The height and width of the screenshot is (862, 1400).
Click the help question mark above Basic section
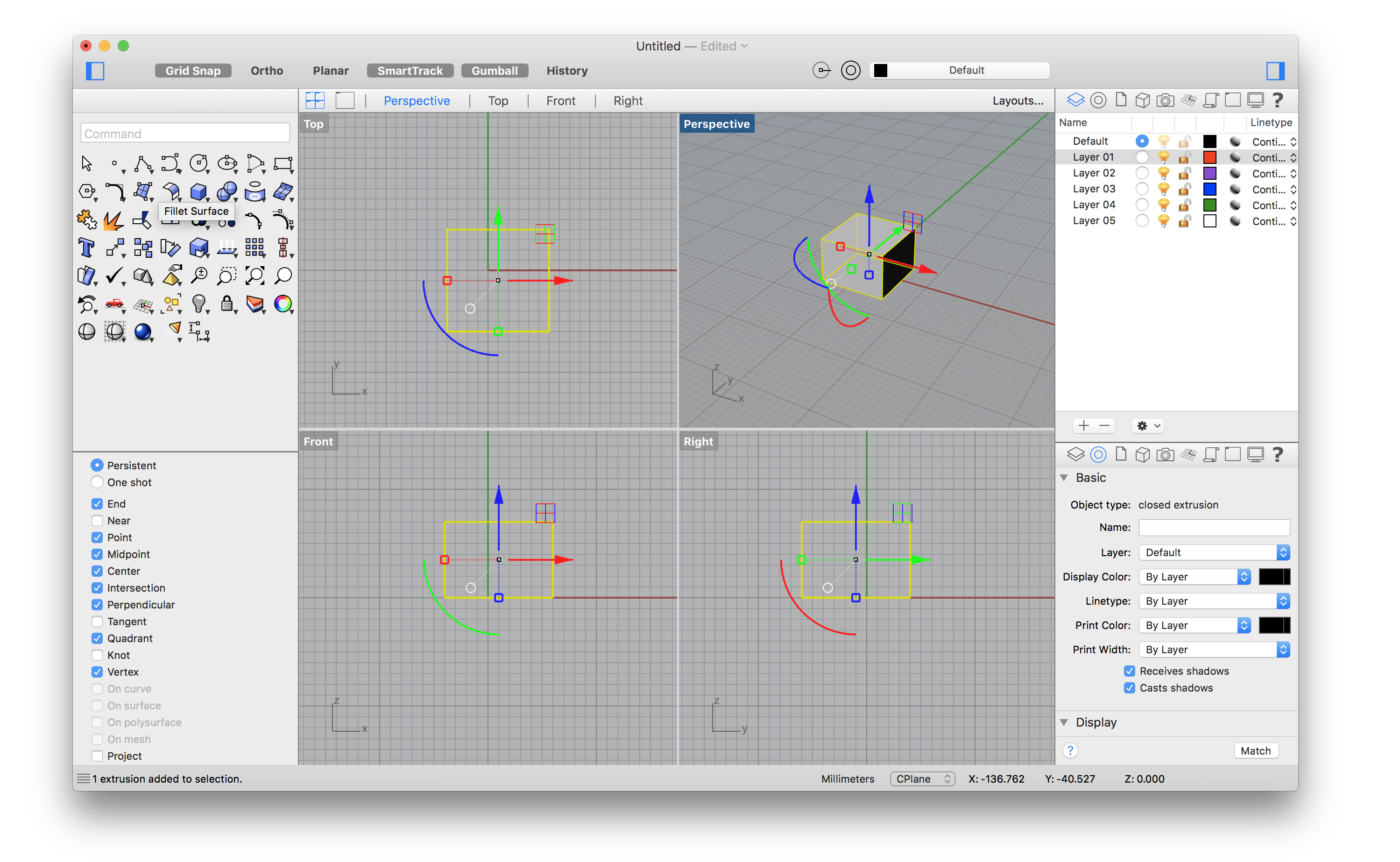[1278, 454]
